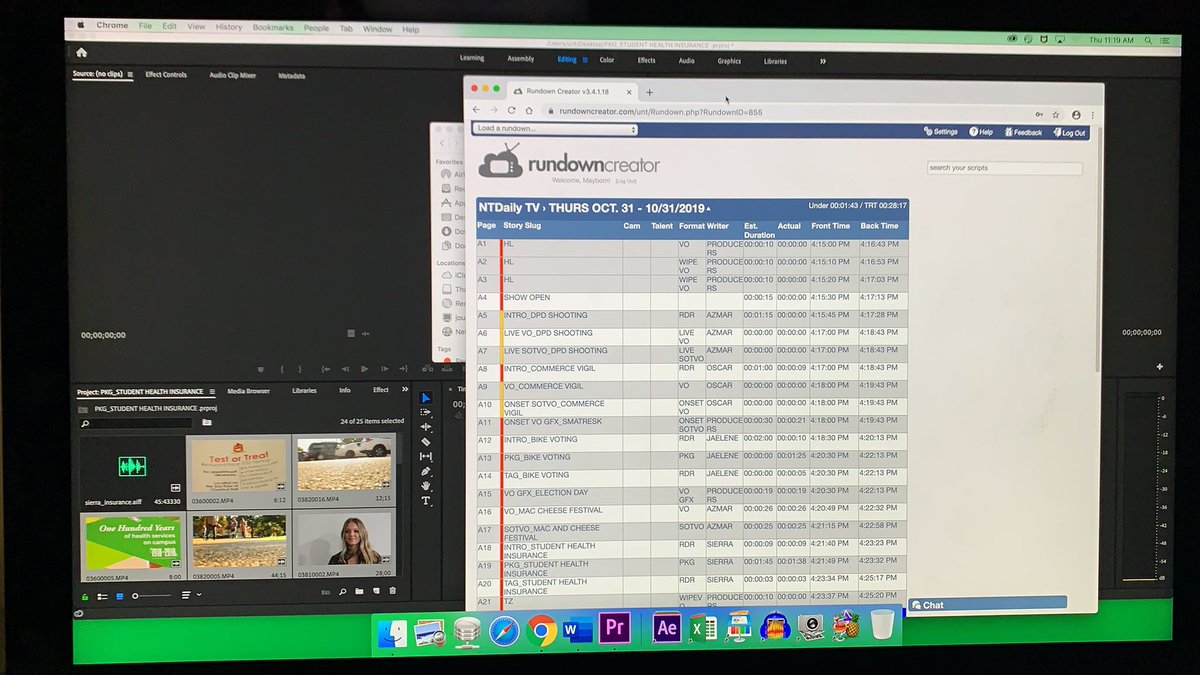
Task: Click the Find icon in Project panel footer
Action: point(343,591)
